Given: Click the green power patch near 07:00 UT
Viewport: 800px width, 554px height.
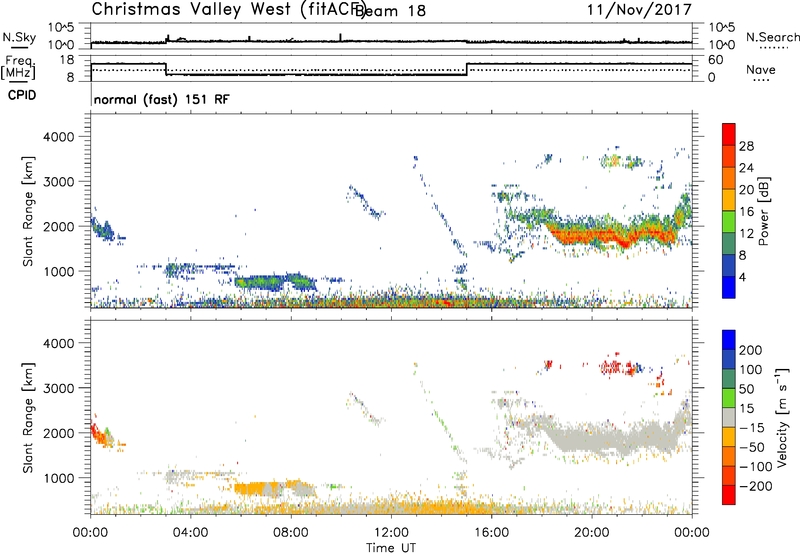Looking at the screenshot, I should pos(265,281).
